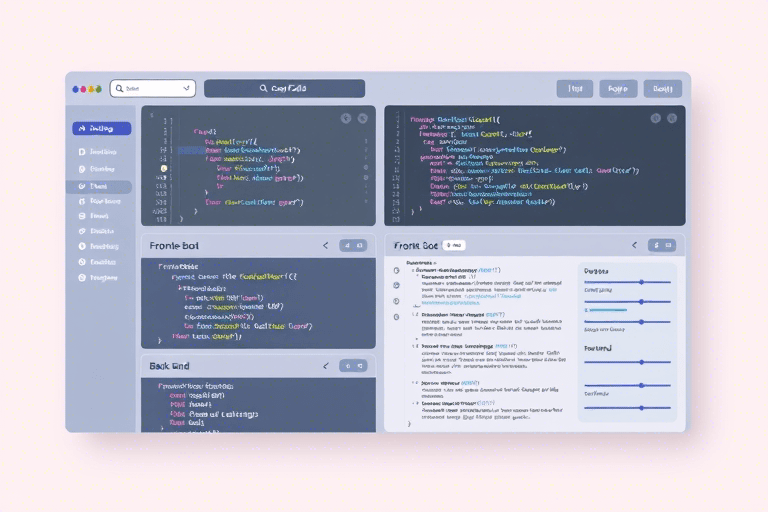Viewport: 768px width, 512px height.
Task: Click the first round icon in top-left code panel
Action: [346, 118]
